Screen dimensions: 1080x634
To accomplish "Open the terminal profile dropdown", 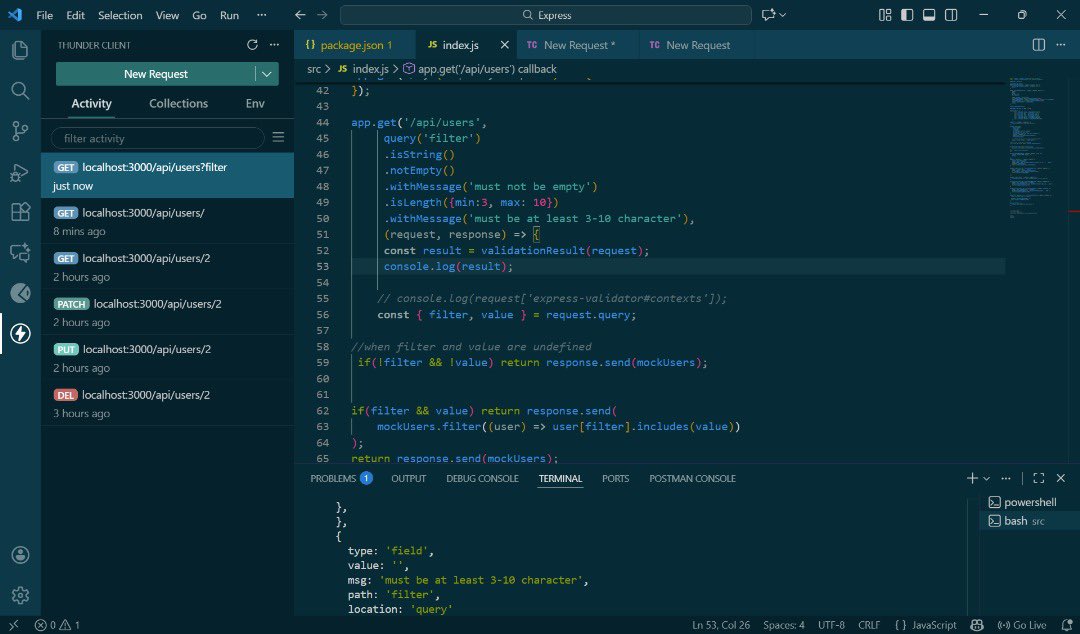I will click(986, 478).
